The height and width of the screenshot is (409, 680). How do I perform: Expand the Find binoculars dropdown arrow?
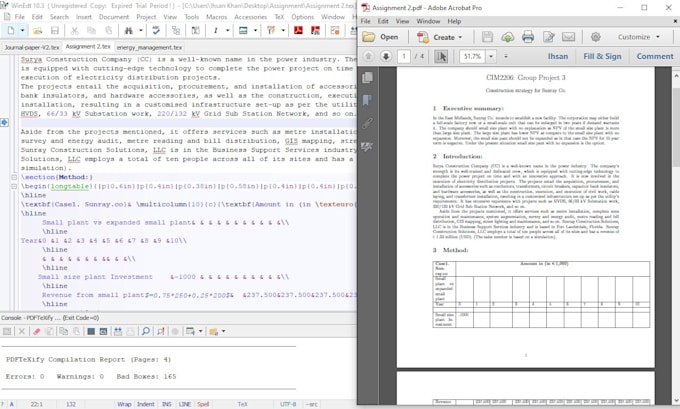click(x=141, y=30)
